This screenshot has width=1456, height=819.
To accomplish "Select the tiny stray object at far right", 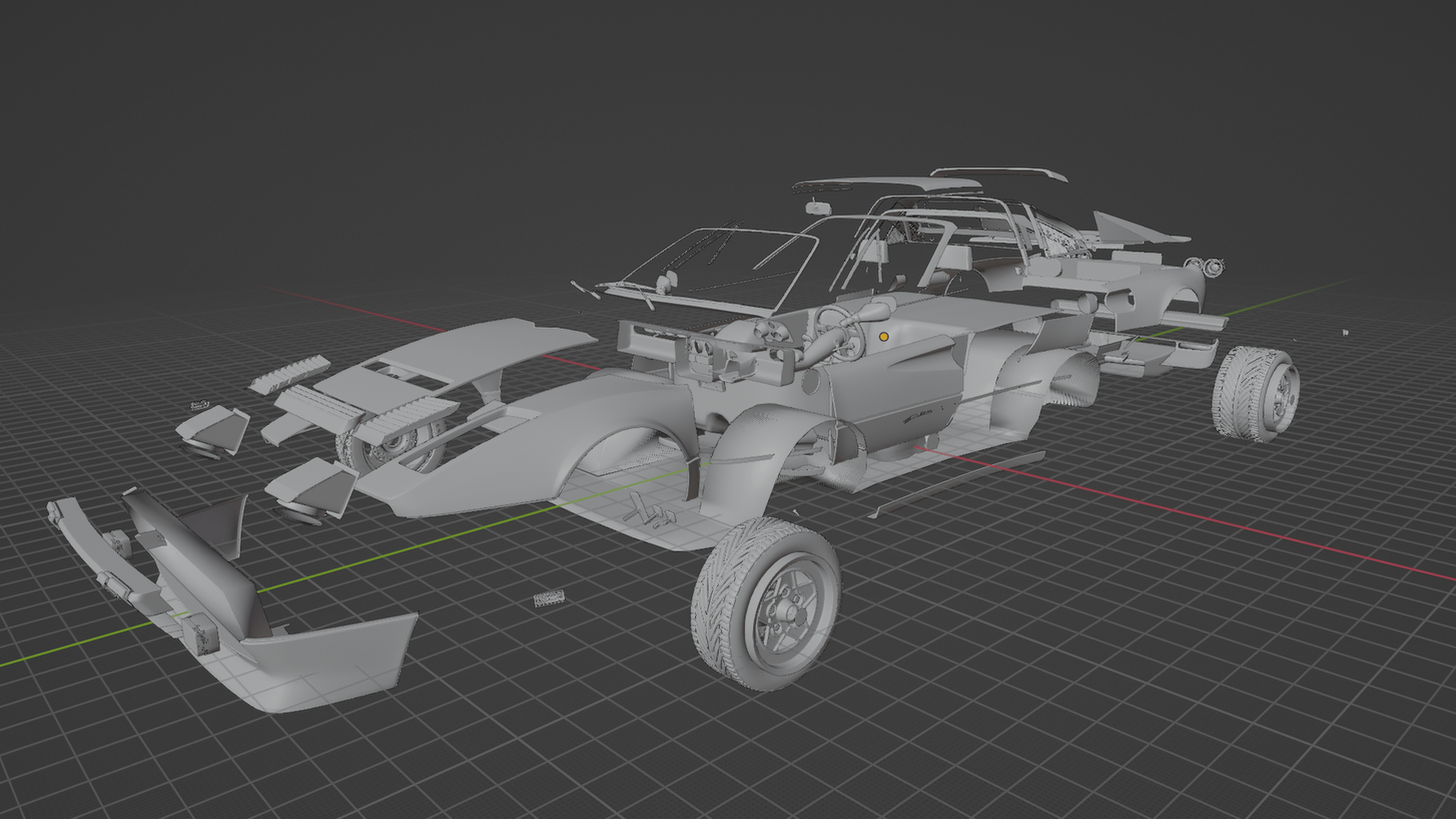I will point(1345,332).
